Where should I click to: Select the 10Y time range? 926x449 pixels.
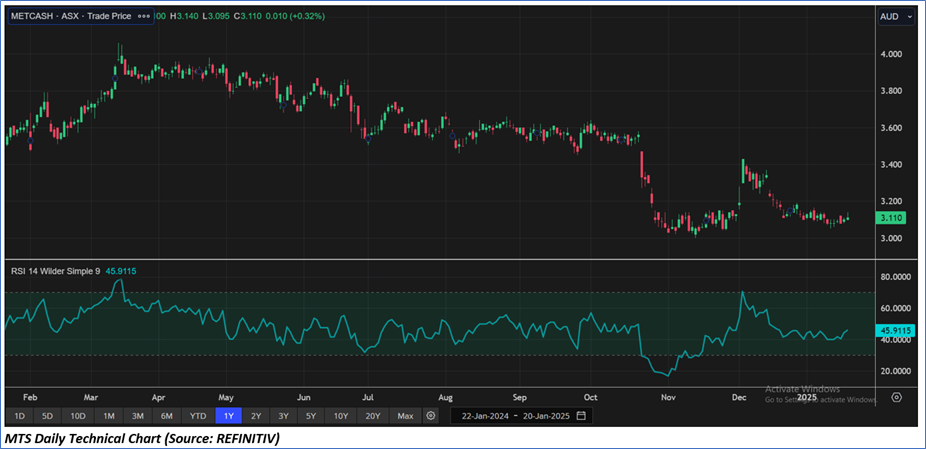(x=341, y=416)
